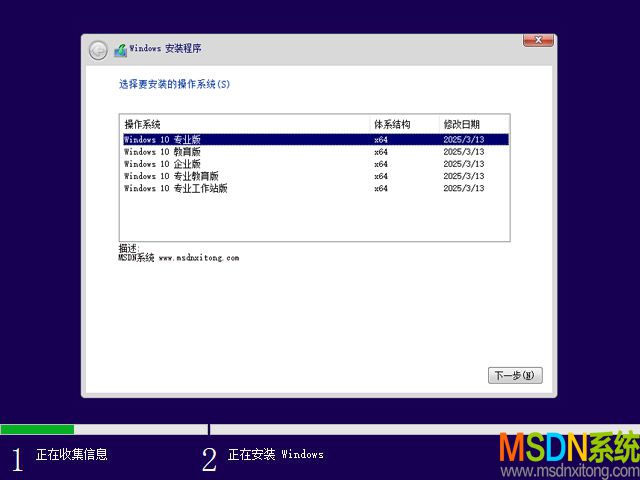Screen dimensions: 640x480
Task: Select the Windows 10 专业版 row
Action: 316,140
